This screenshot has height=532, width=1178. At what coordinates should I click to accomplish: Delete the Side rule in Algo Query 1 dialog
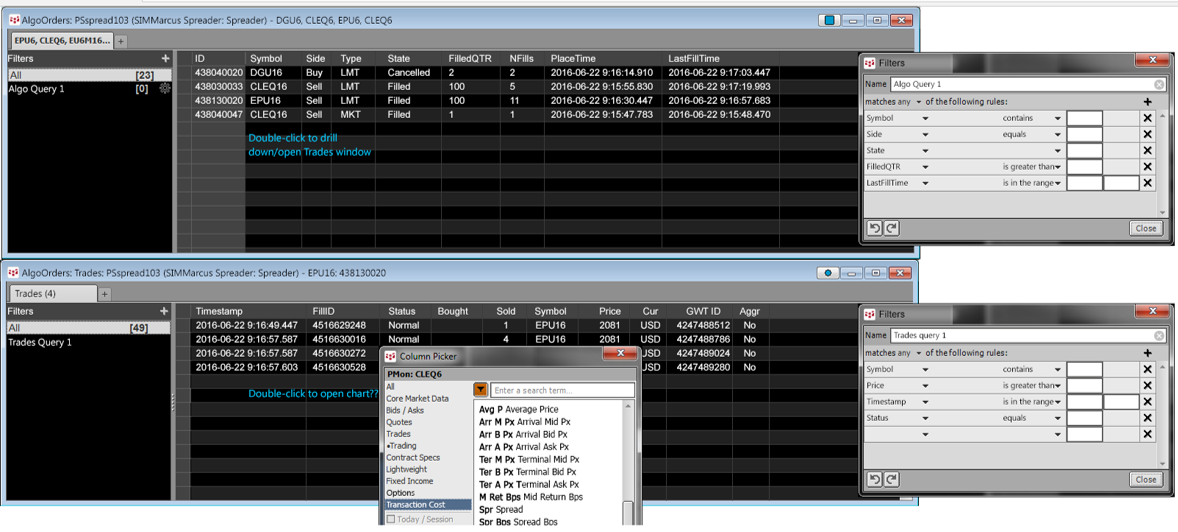(1147, 135)
